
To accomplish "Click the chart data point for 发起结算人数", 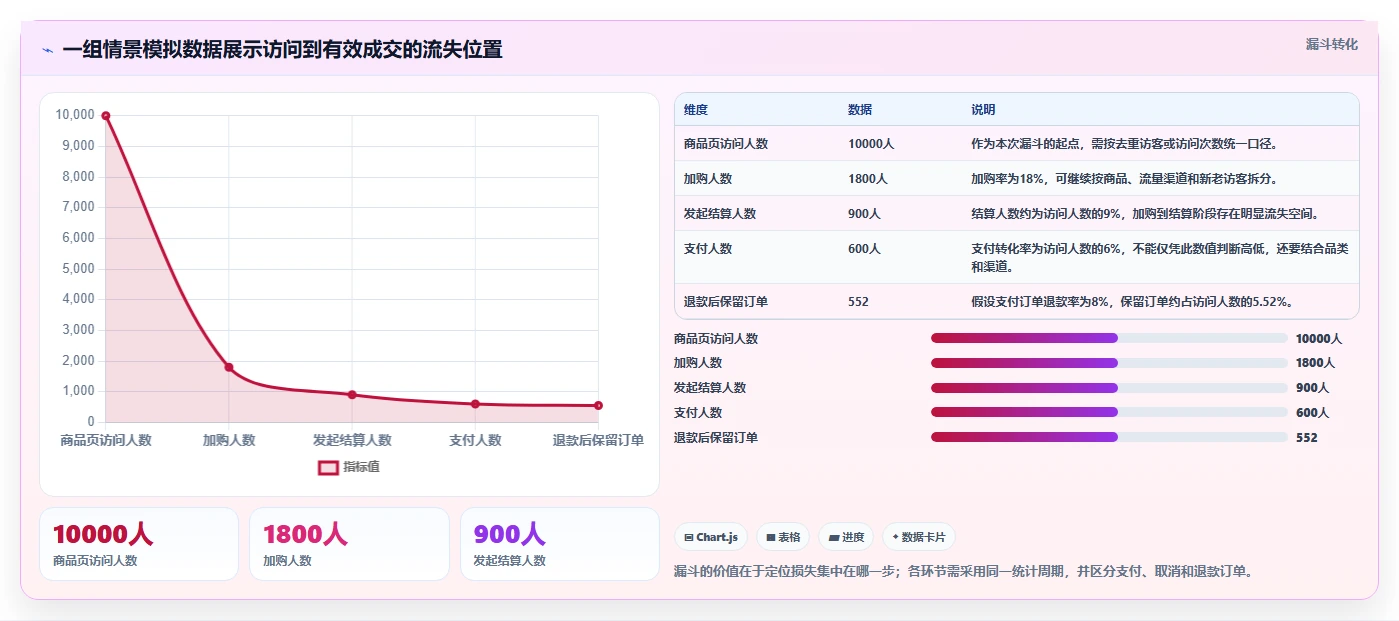I will click(352, 395).
